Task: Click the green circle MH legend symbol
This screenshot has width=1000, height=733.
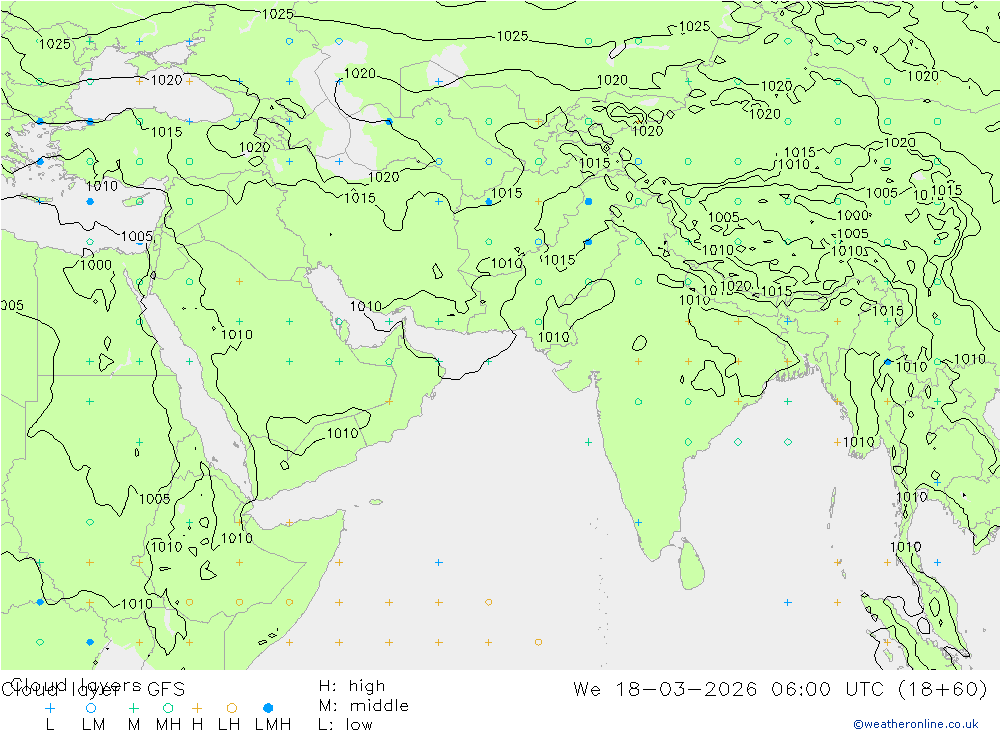Action: pos(168,708)
